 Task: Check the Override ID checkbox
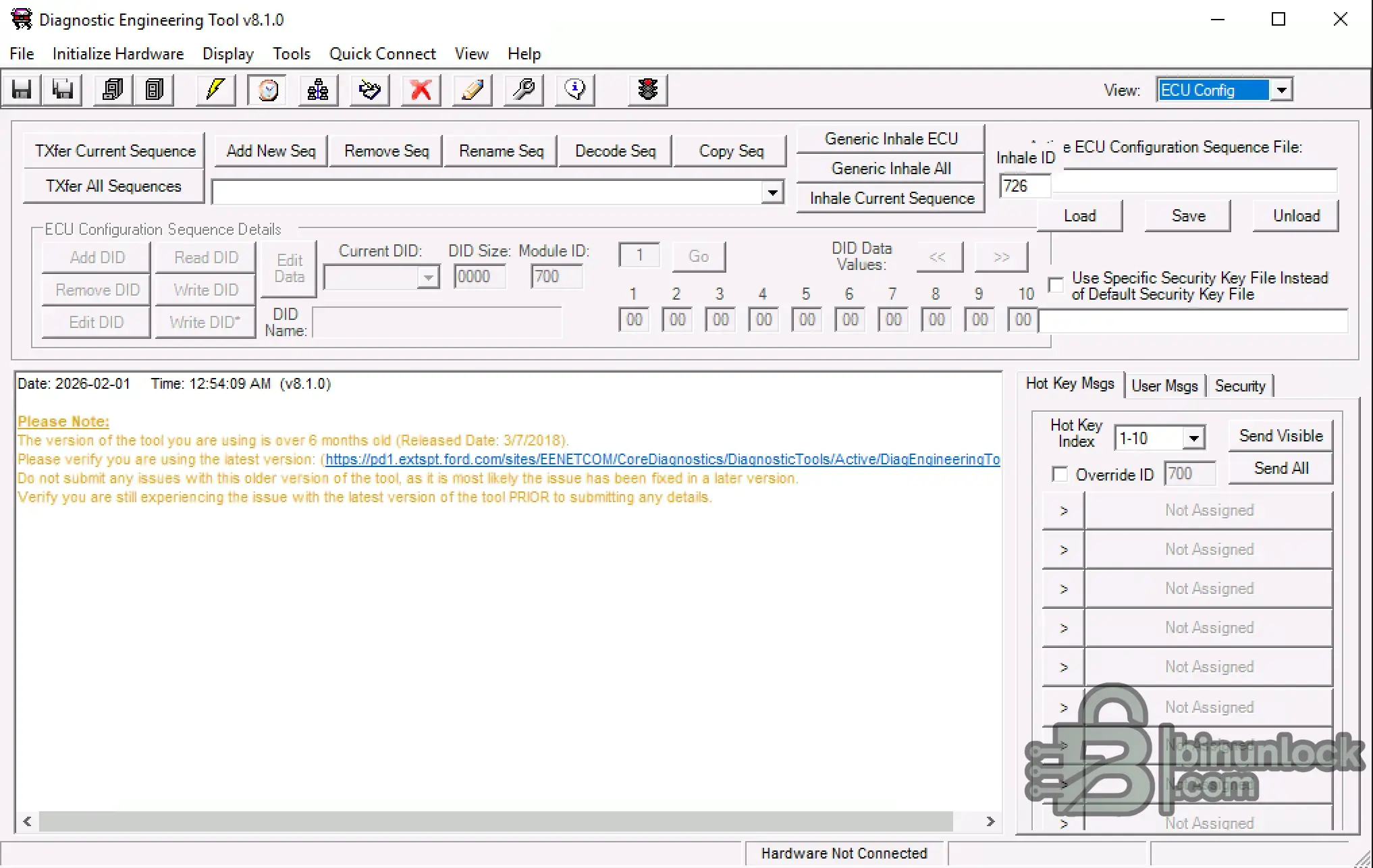1060,474
